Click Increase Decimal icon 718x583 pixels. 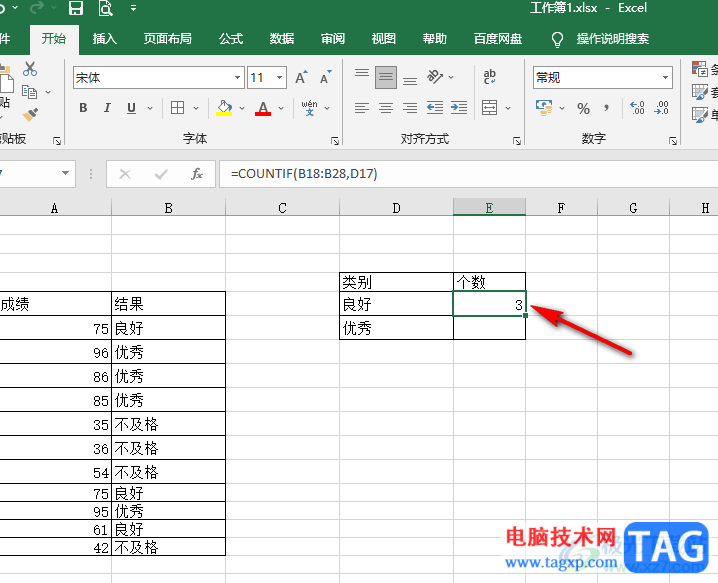(637, 108)
